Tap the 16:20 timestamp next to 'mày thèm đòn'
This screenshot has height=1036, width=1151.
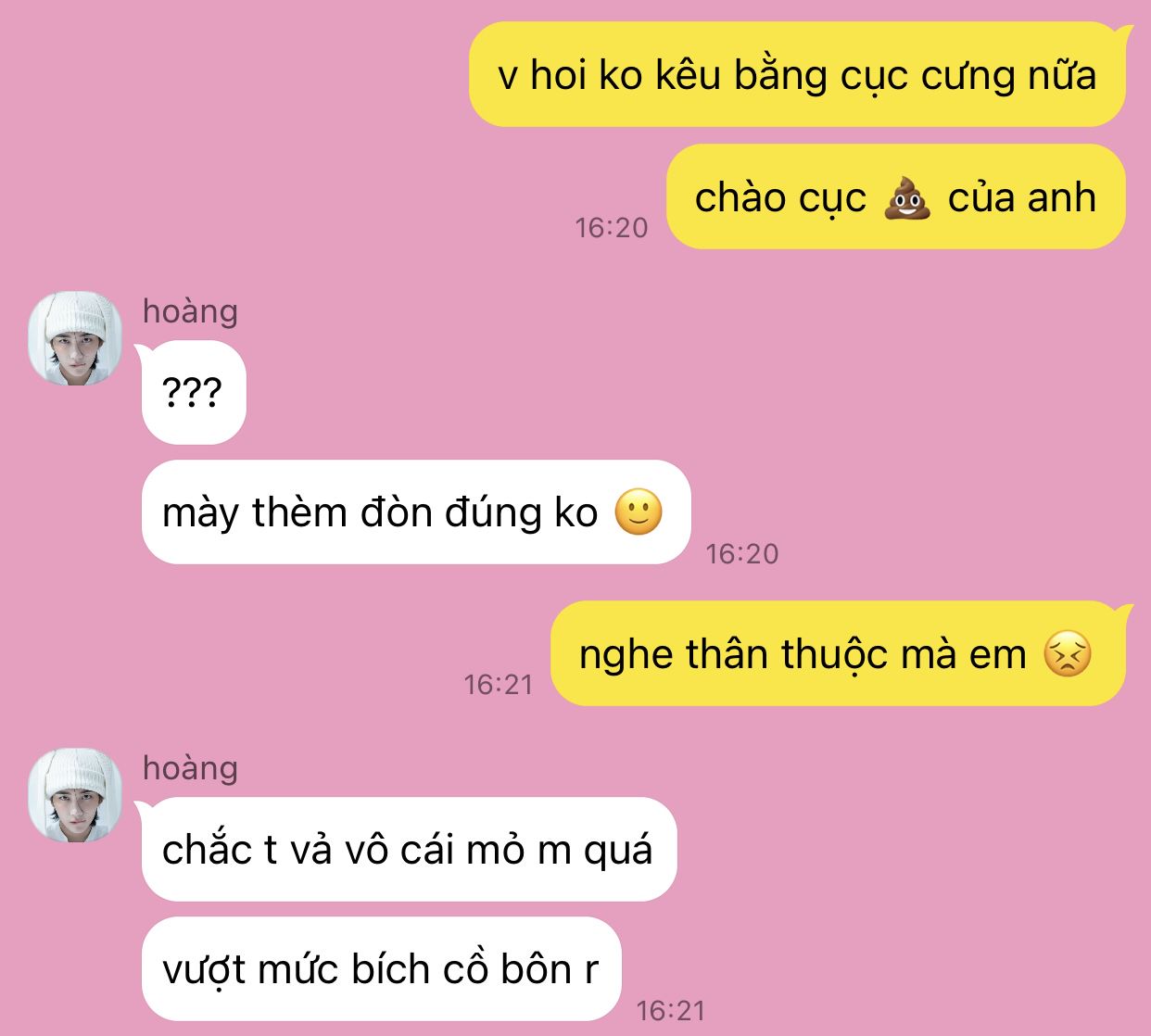coord(742,553)
